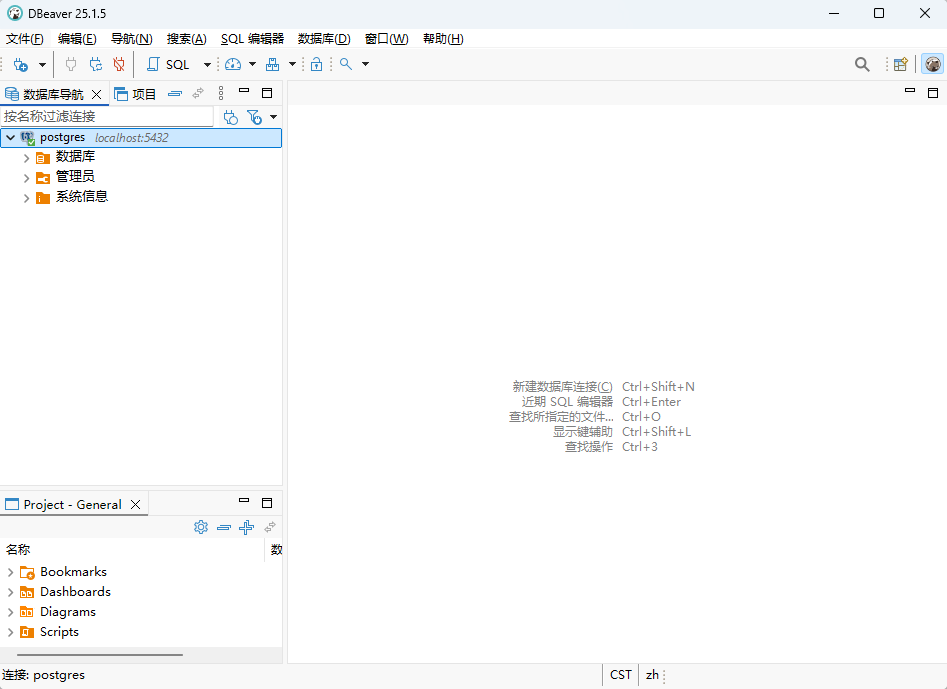Expand the 管理员 folder
Viewport: 947px width, 689px height.
[x=26, y=178]
